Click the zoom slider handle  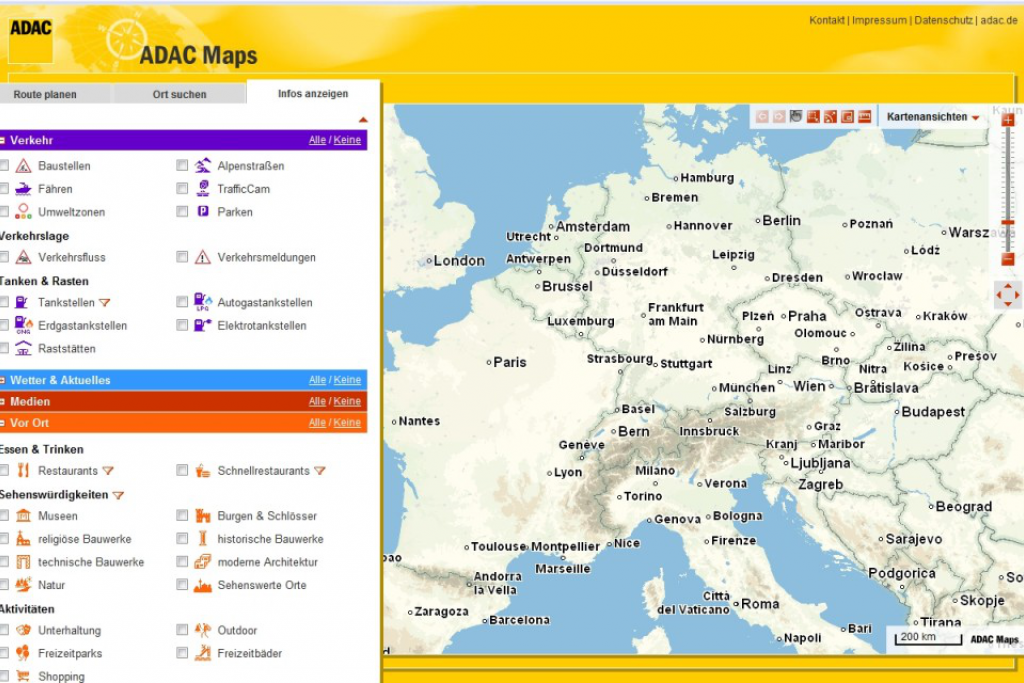pyautogui.click(x=1007, y=223)
